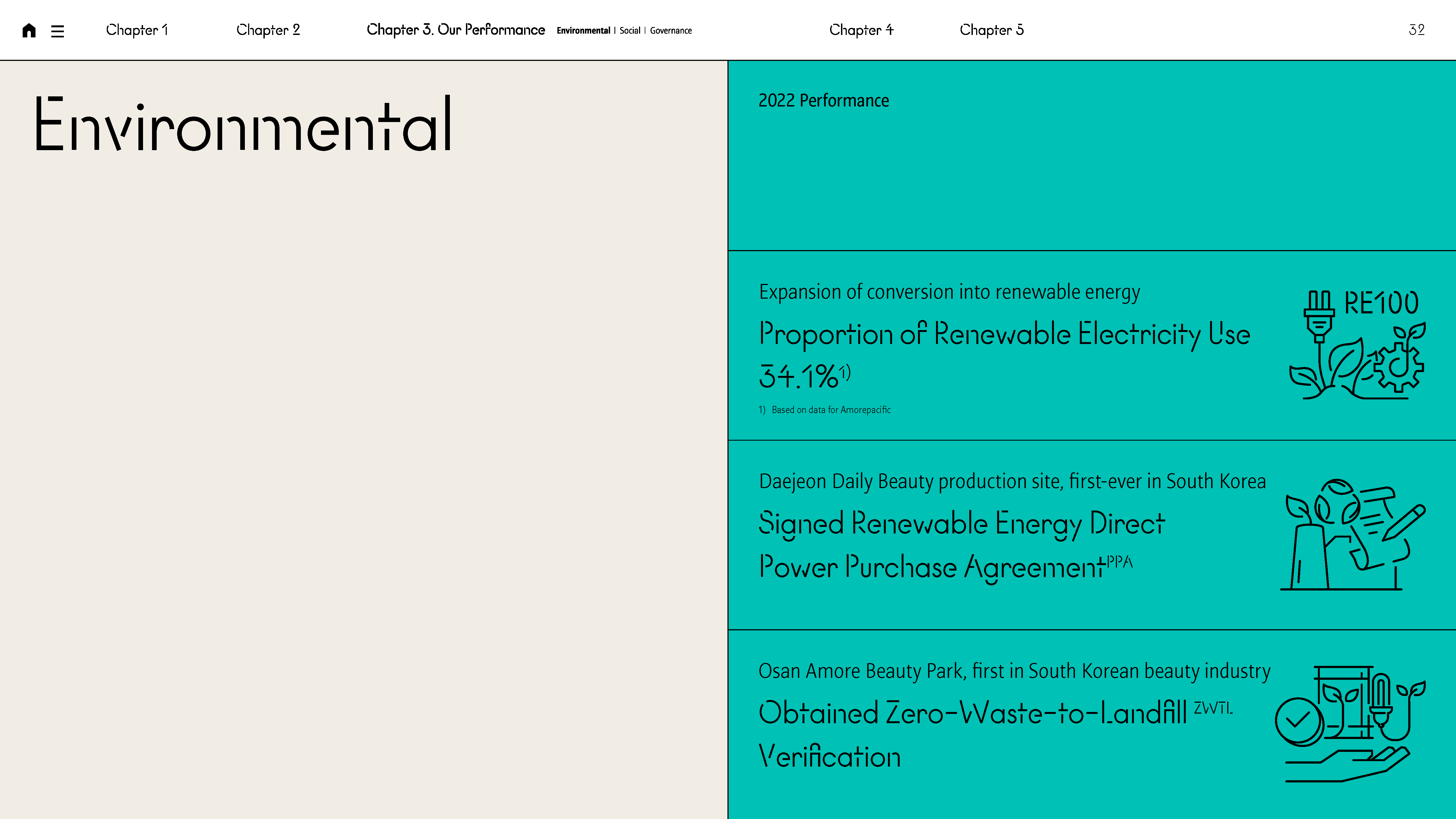Jump to Governance sub-section link
Viewport: 1456px width, 819px height.
tap(670, 31)
